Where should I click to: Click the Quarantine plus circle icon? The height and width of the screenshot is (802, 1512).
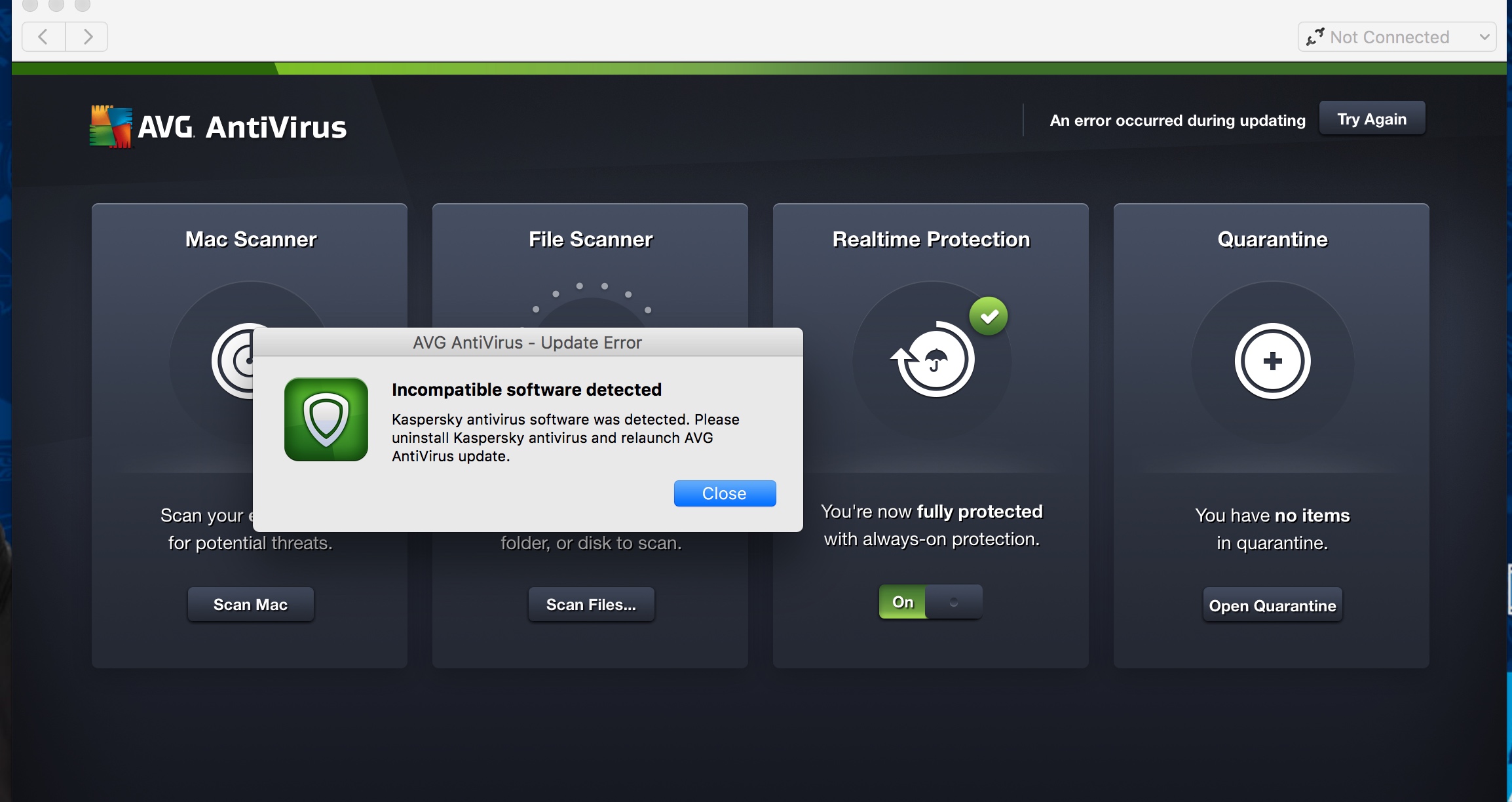point(1272,361)
